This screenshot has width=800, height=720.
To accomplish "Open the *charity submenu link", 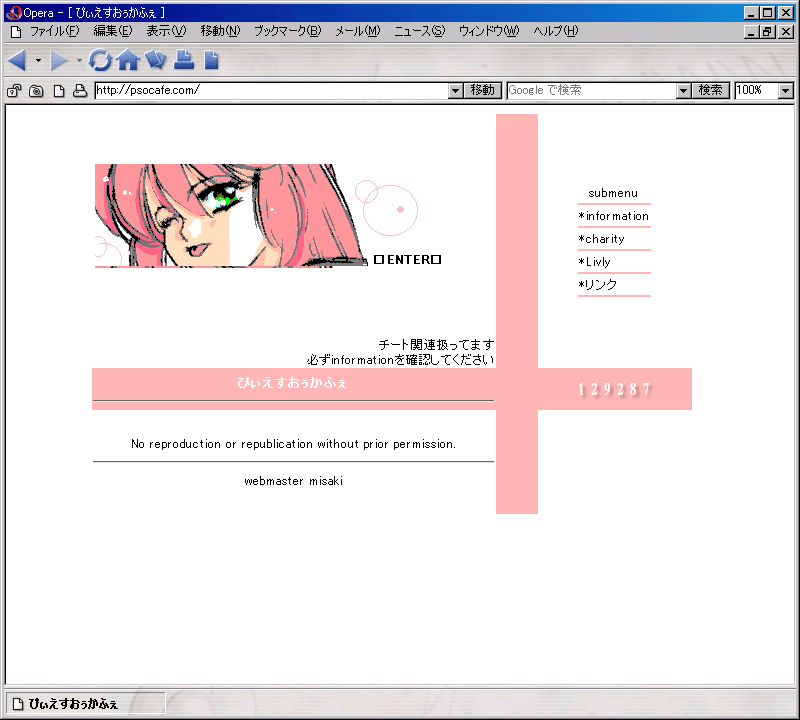I will click(602, 239).
